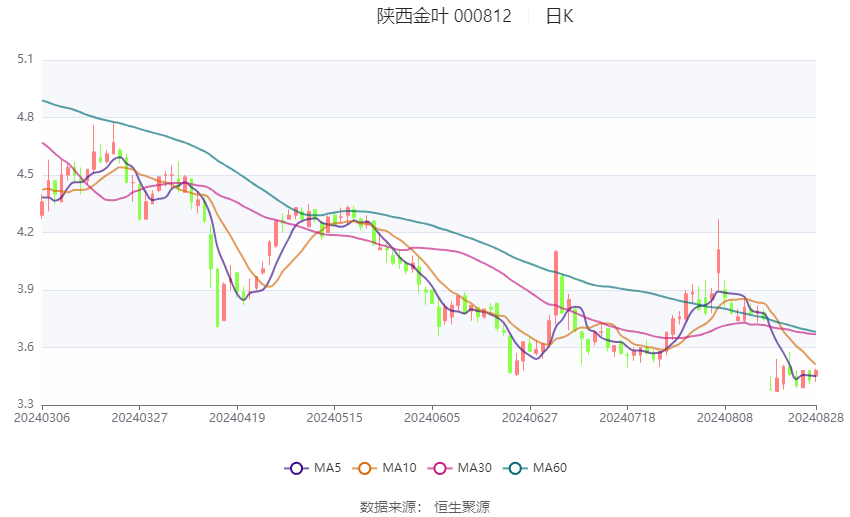The width and height of the screenshot is (850, 517).
Task: Click the 日K label in title
Action: (559, 16)
